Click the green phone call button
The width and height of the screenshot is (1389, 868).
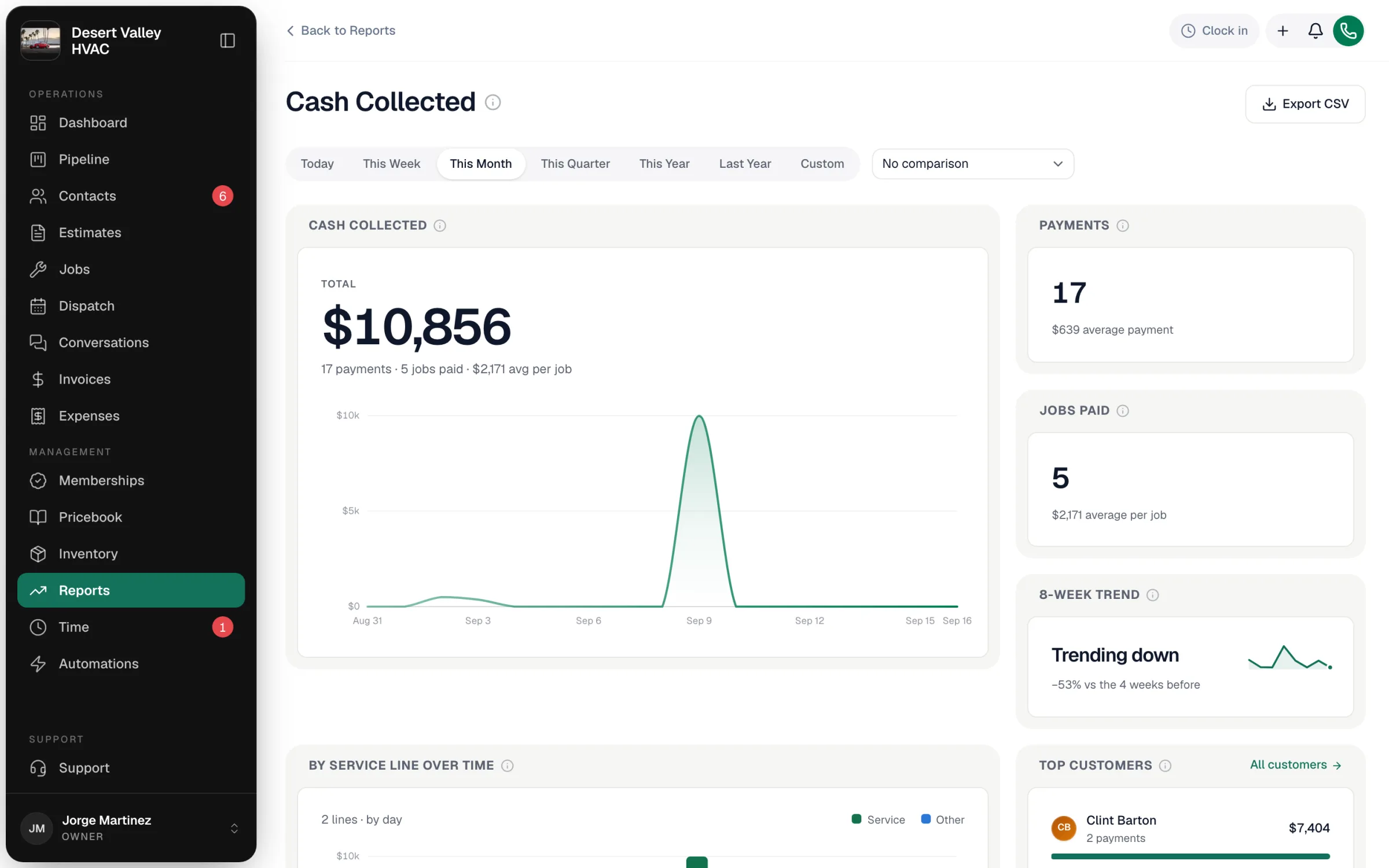click(1348, 31)
